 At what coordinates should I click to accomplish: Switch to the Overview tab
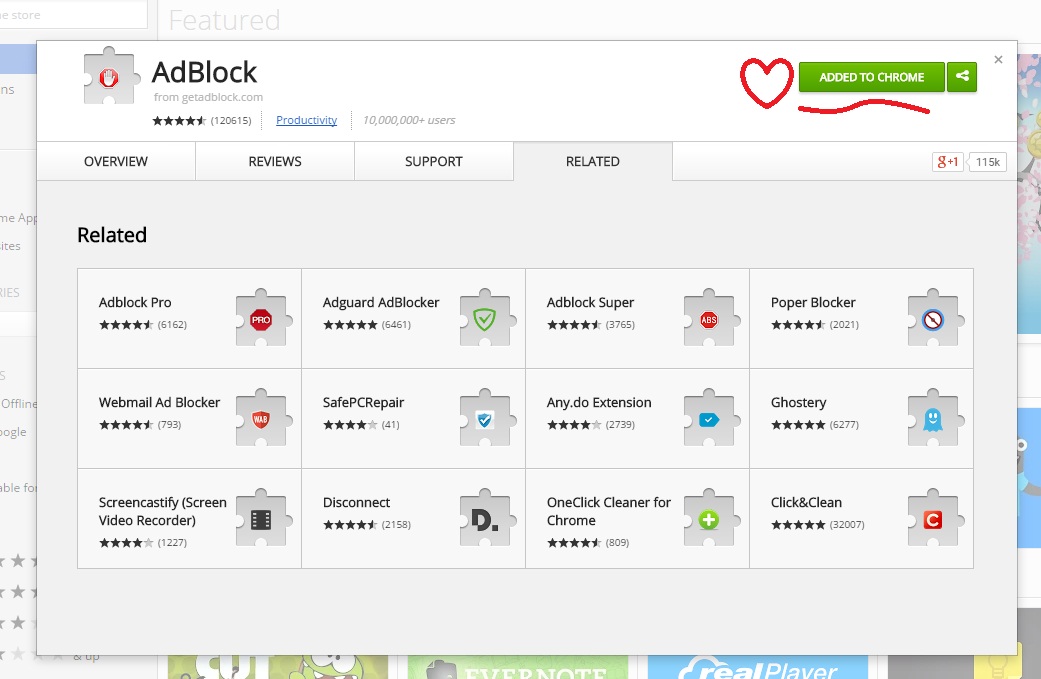[x=116, y=161]
